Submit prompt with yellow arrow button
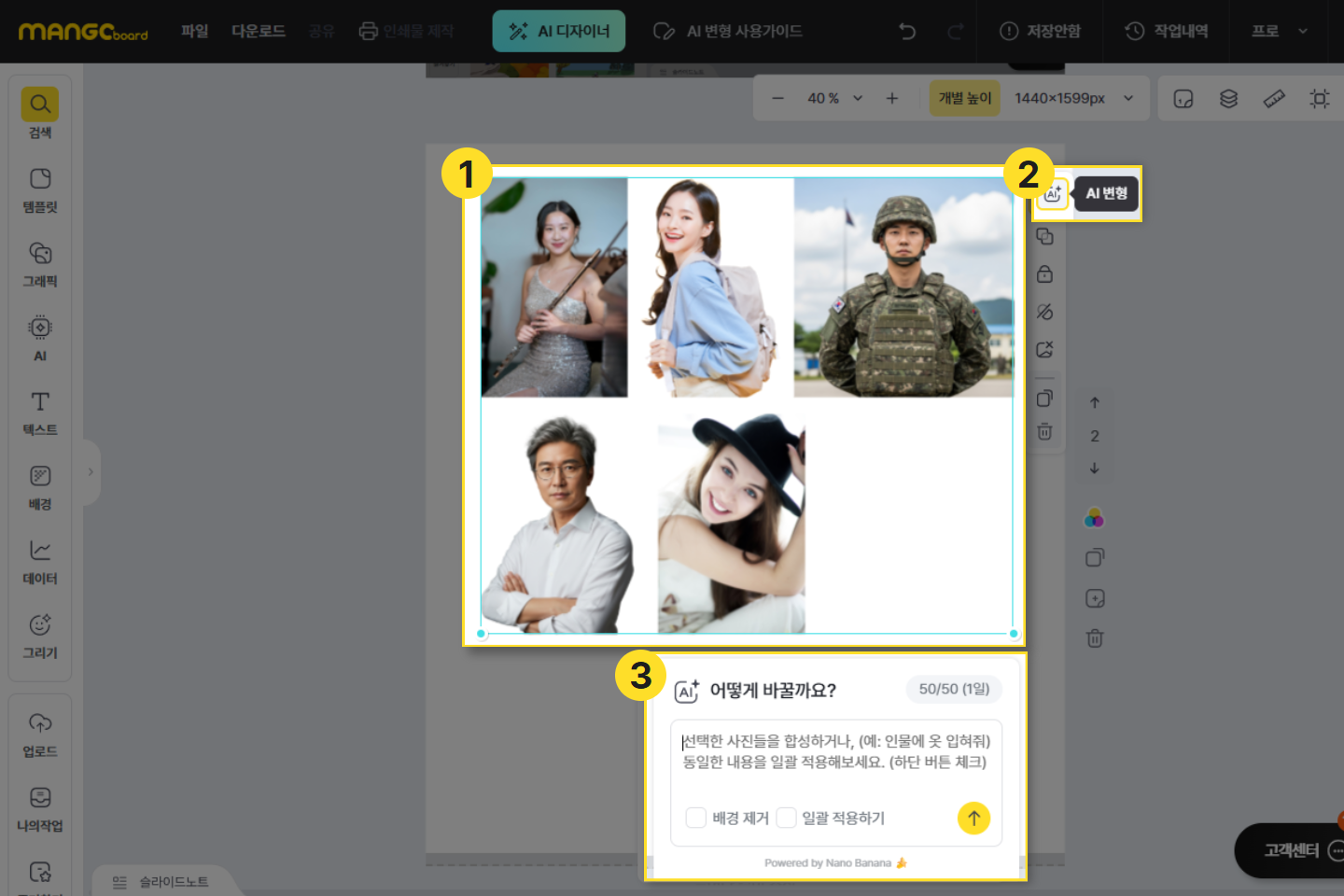1344x896 pixels. (973, 818)
